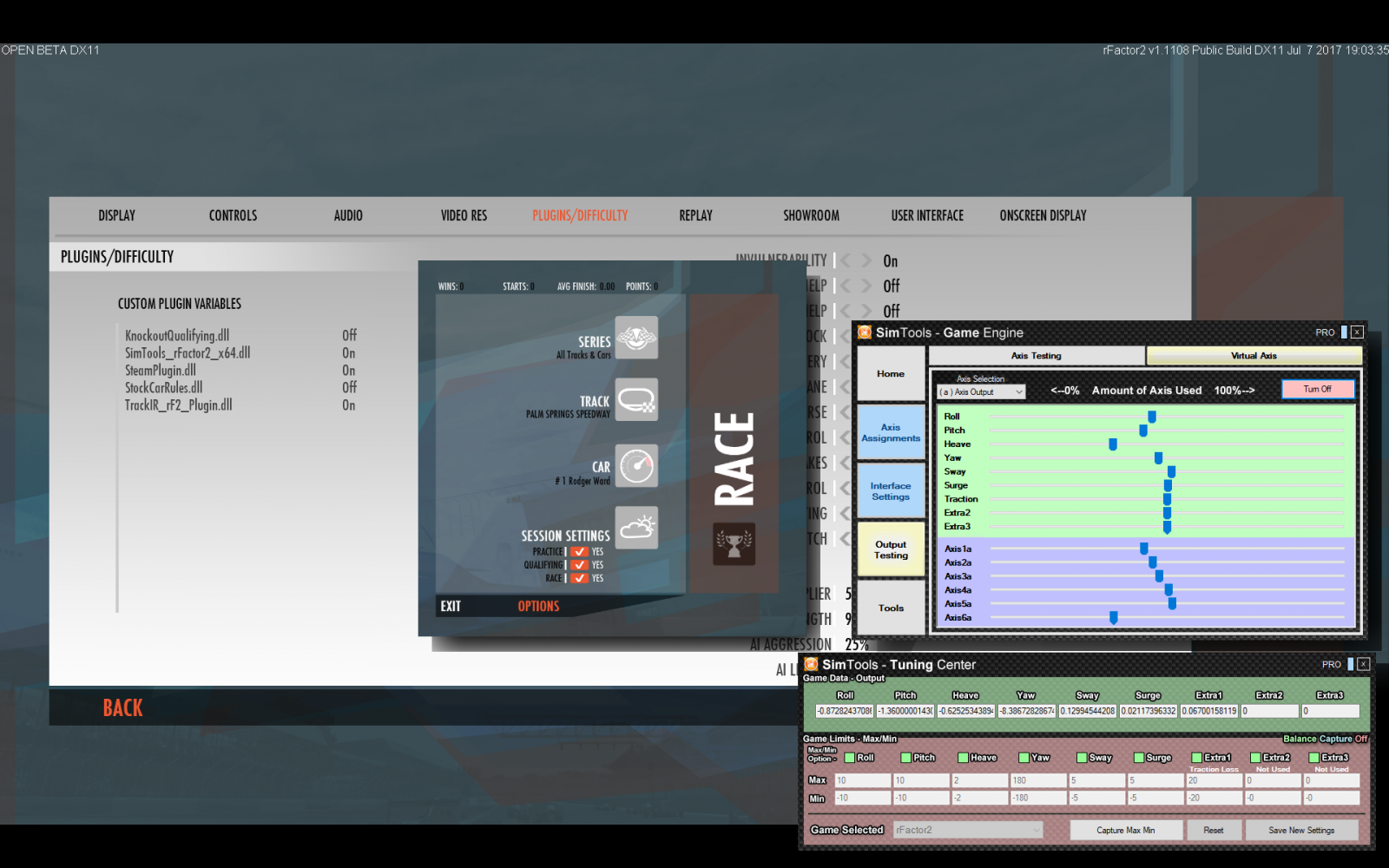
Task: Switch to the Replay options tab
Action: [x=695, y=215]
